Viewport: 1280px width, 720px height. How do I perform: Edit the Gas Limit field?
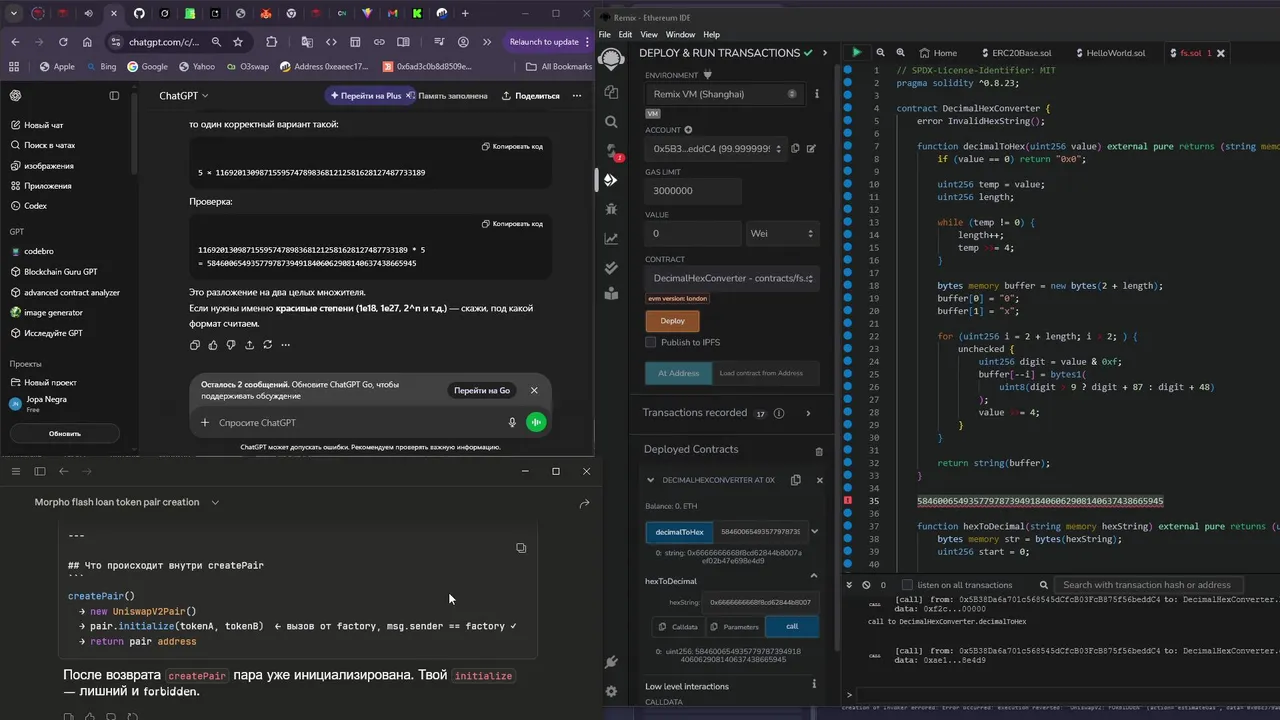pyautogui.click(x=694, y=191)
